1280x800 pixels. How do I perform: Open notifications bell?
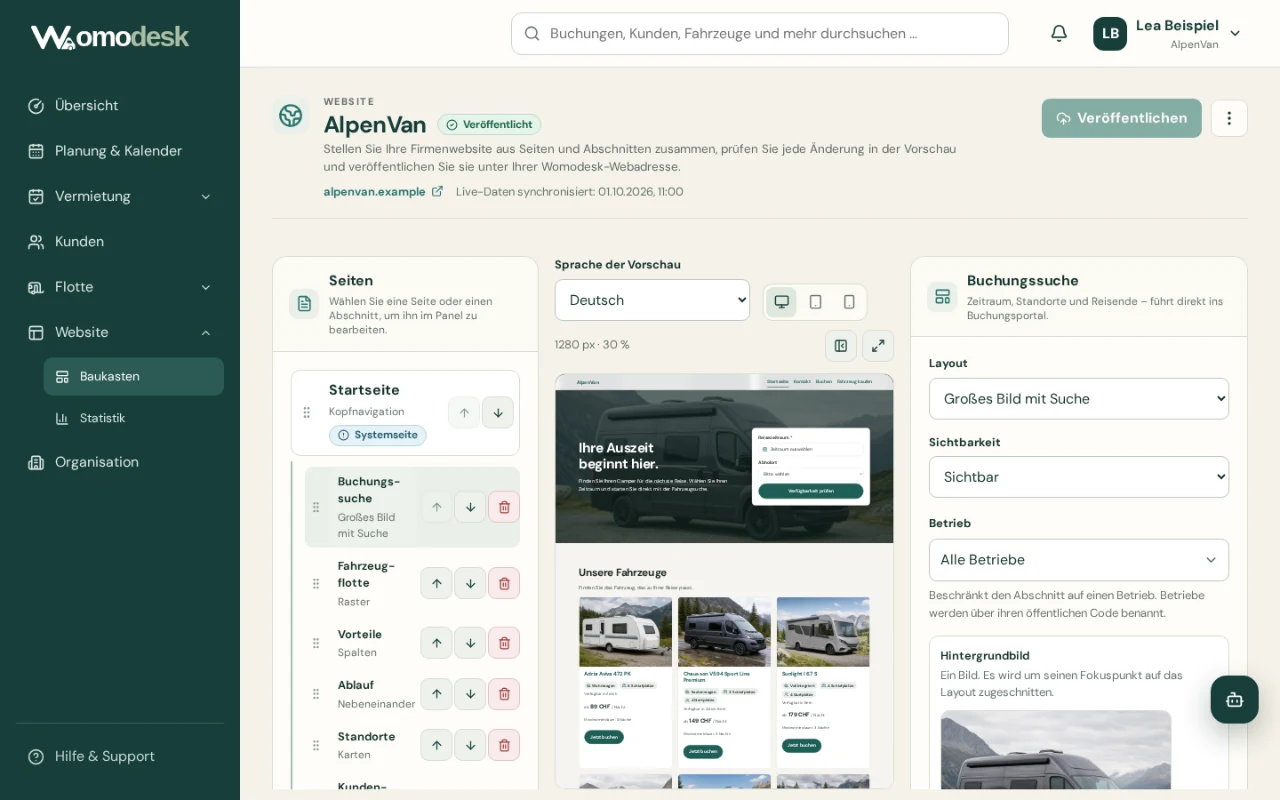1059,34
